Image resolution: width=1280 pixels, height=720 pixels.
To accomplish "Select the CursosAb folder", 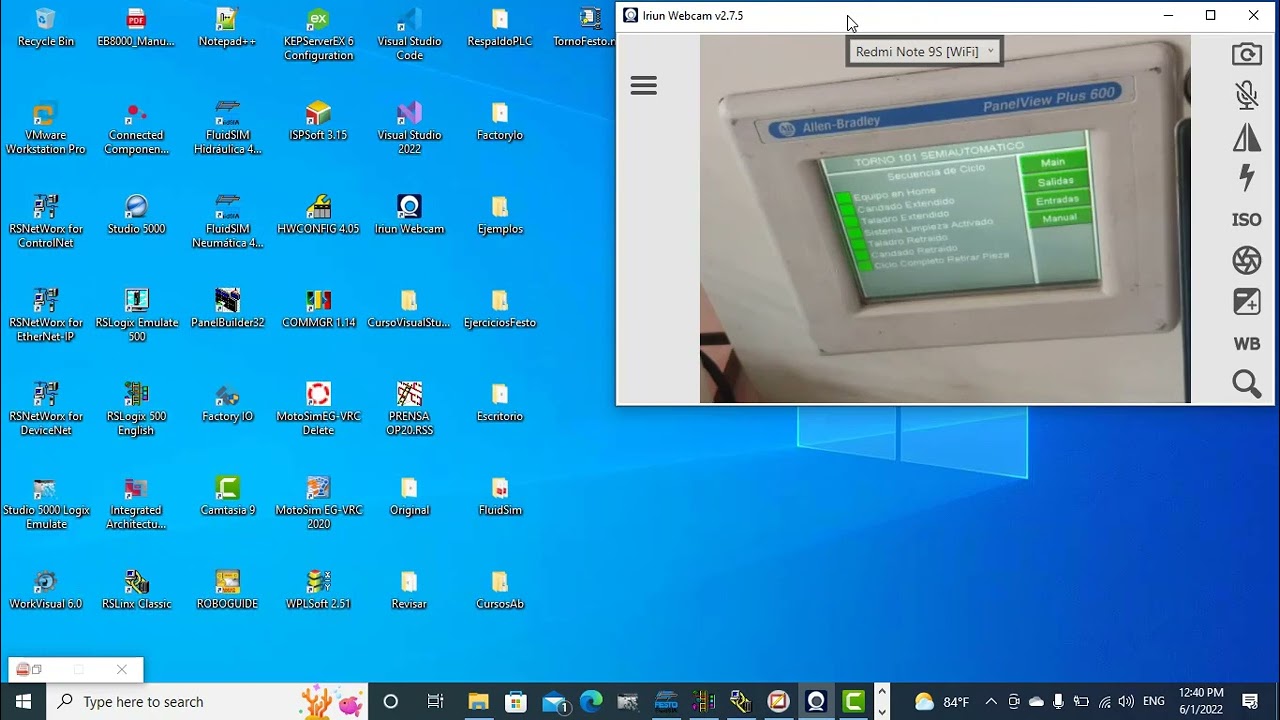I will click(x=500, y=590).
